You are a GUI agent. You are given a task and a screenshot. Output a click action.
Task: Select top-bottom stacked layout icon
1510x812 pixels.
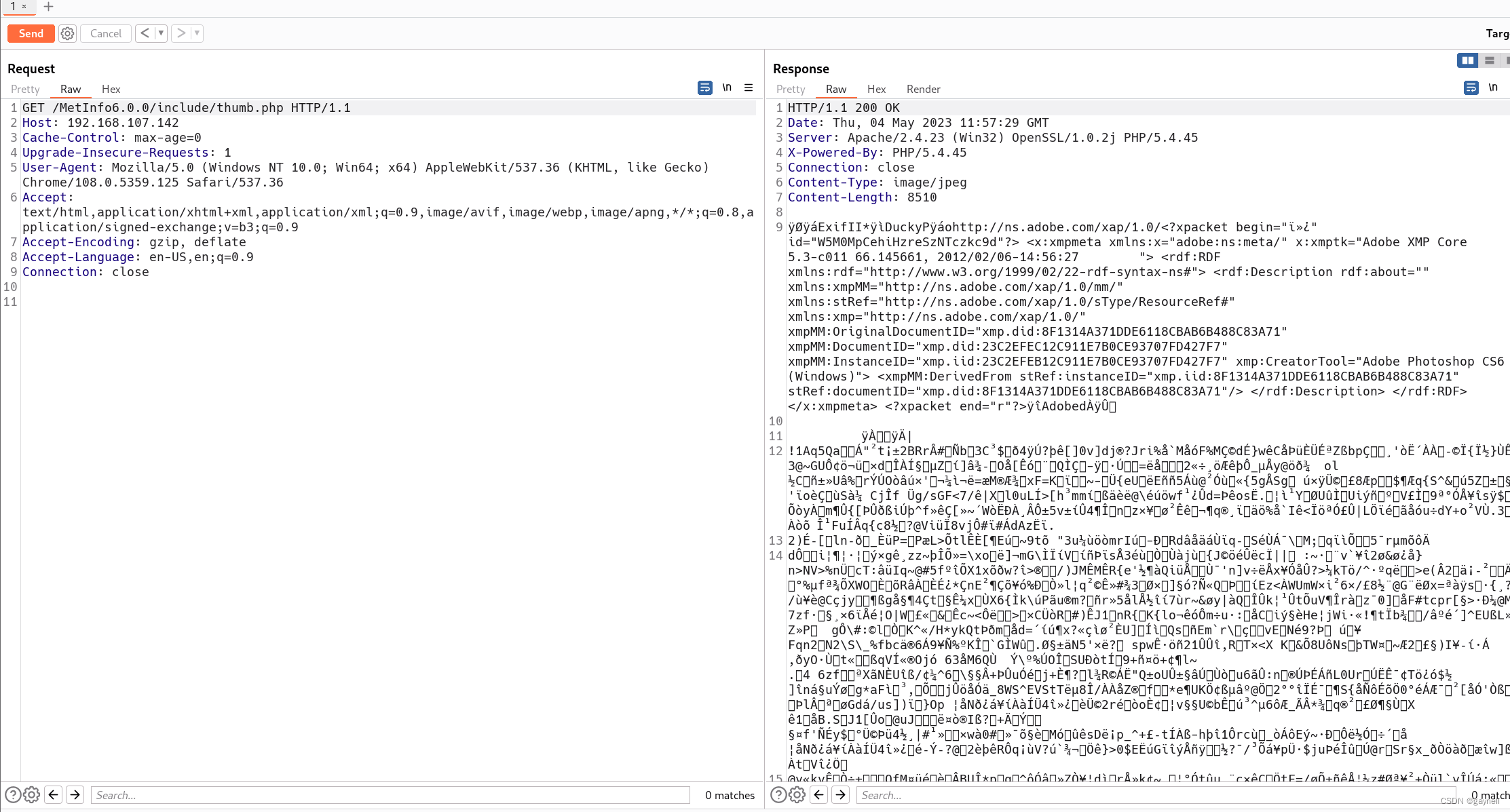1490,60
